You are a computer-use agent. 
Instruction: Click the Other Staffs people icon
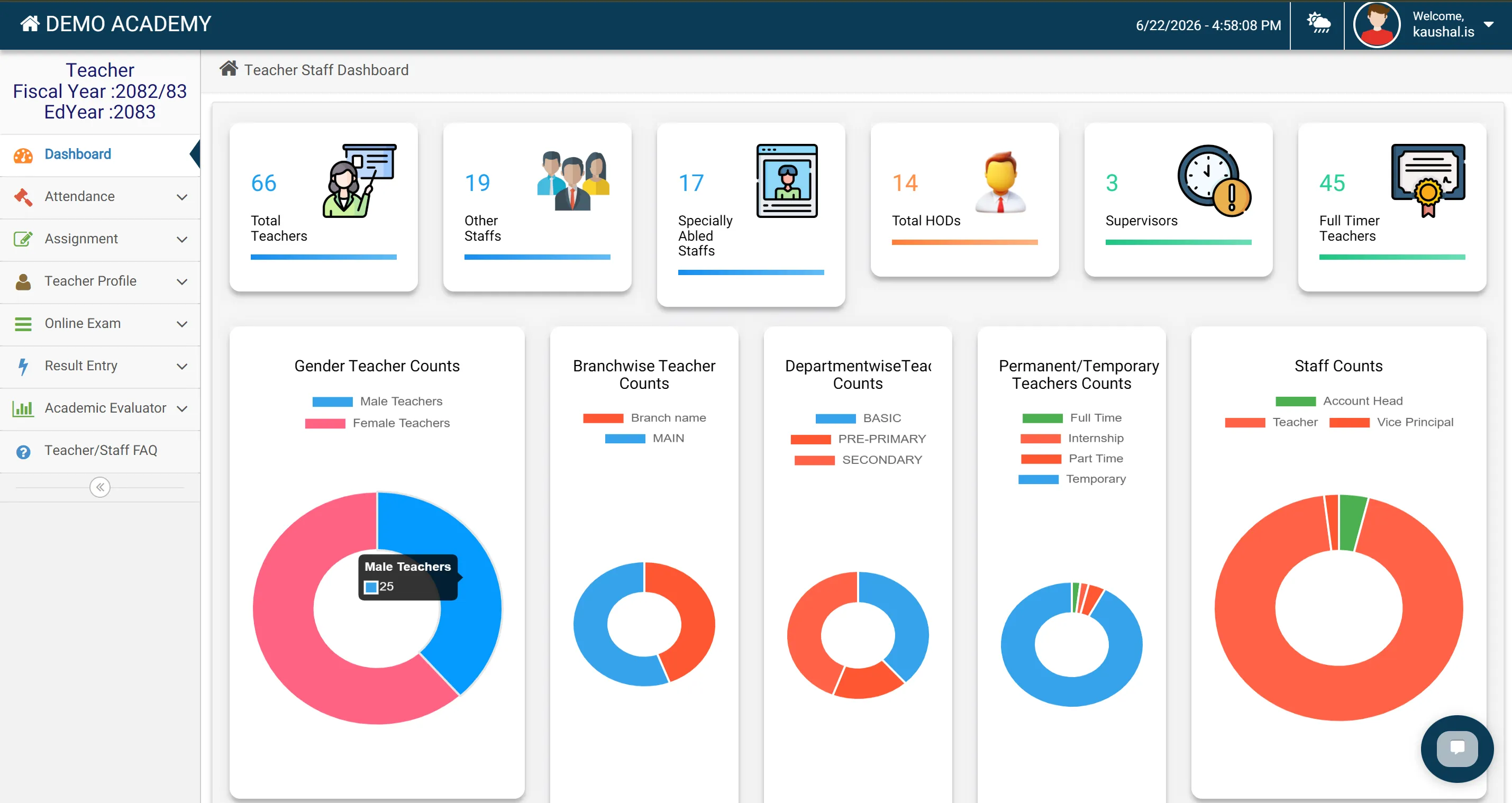click(x=573, y=181)
